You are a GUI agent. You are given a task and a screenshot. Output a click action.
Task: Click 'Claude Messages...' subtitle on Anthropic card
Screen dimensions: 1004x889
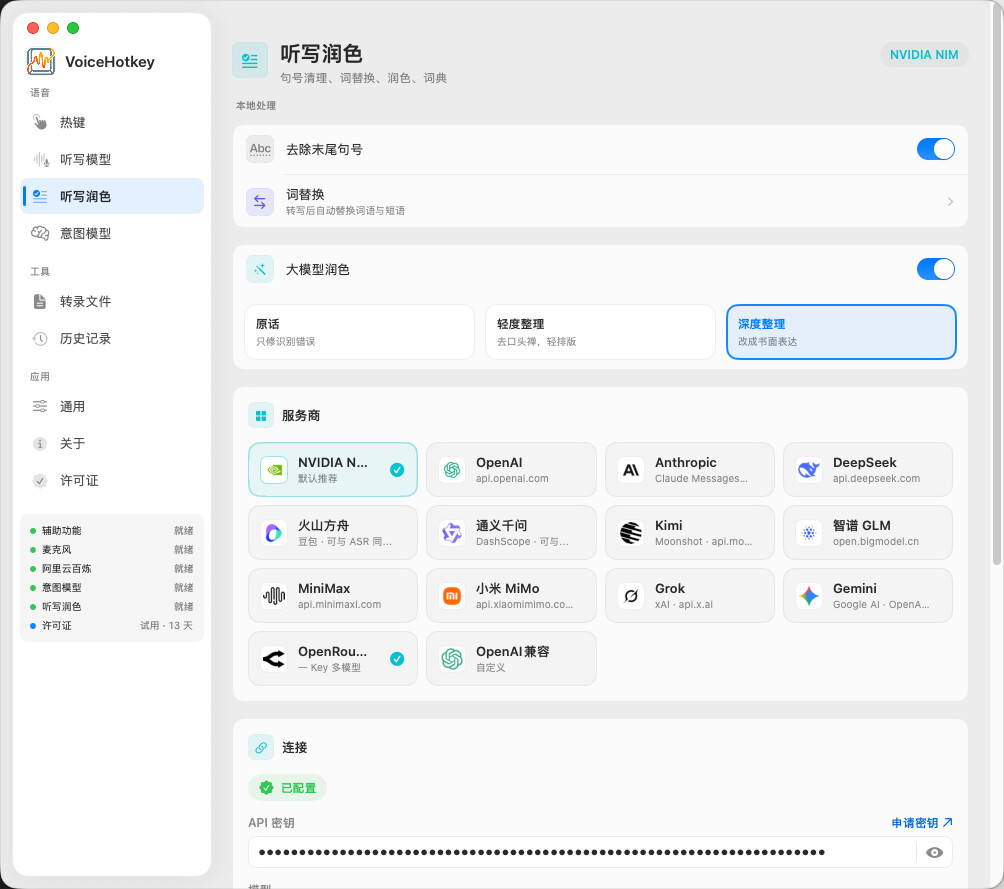click(x=701, y=478)
